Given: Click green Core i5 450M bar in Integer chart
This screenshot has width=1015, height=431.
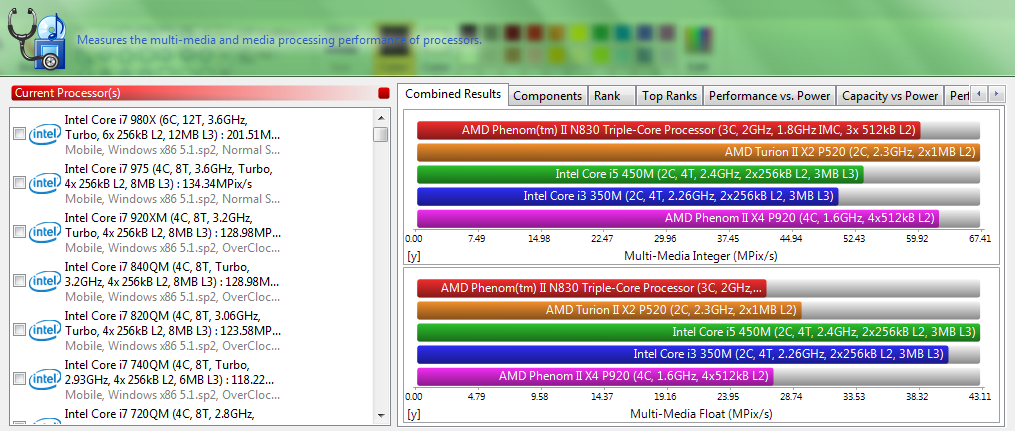Looking at the screenshot, I should (x=640, y=174).
